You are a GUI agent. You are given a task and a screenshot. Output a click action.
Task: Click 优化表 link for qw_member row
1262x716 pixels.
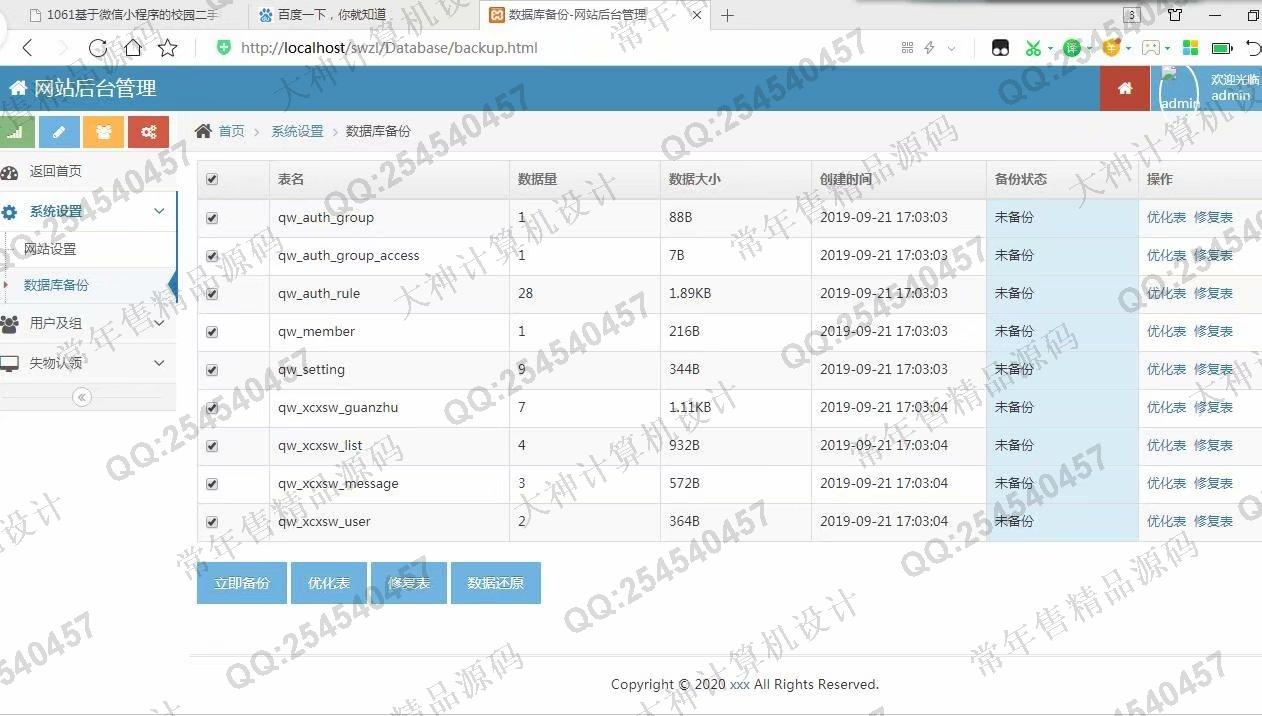click(x=1166, y=332)
